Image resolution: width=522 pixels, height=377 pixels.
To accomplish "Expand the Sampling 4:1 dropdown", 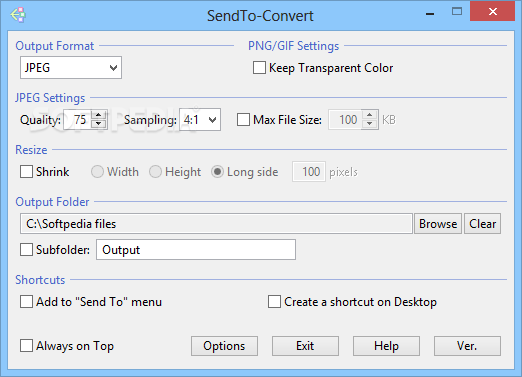I will click(x=200, y=119).
